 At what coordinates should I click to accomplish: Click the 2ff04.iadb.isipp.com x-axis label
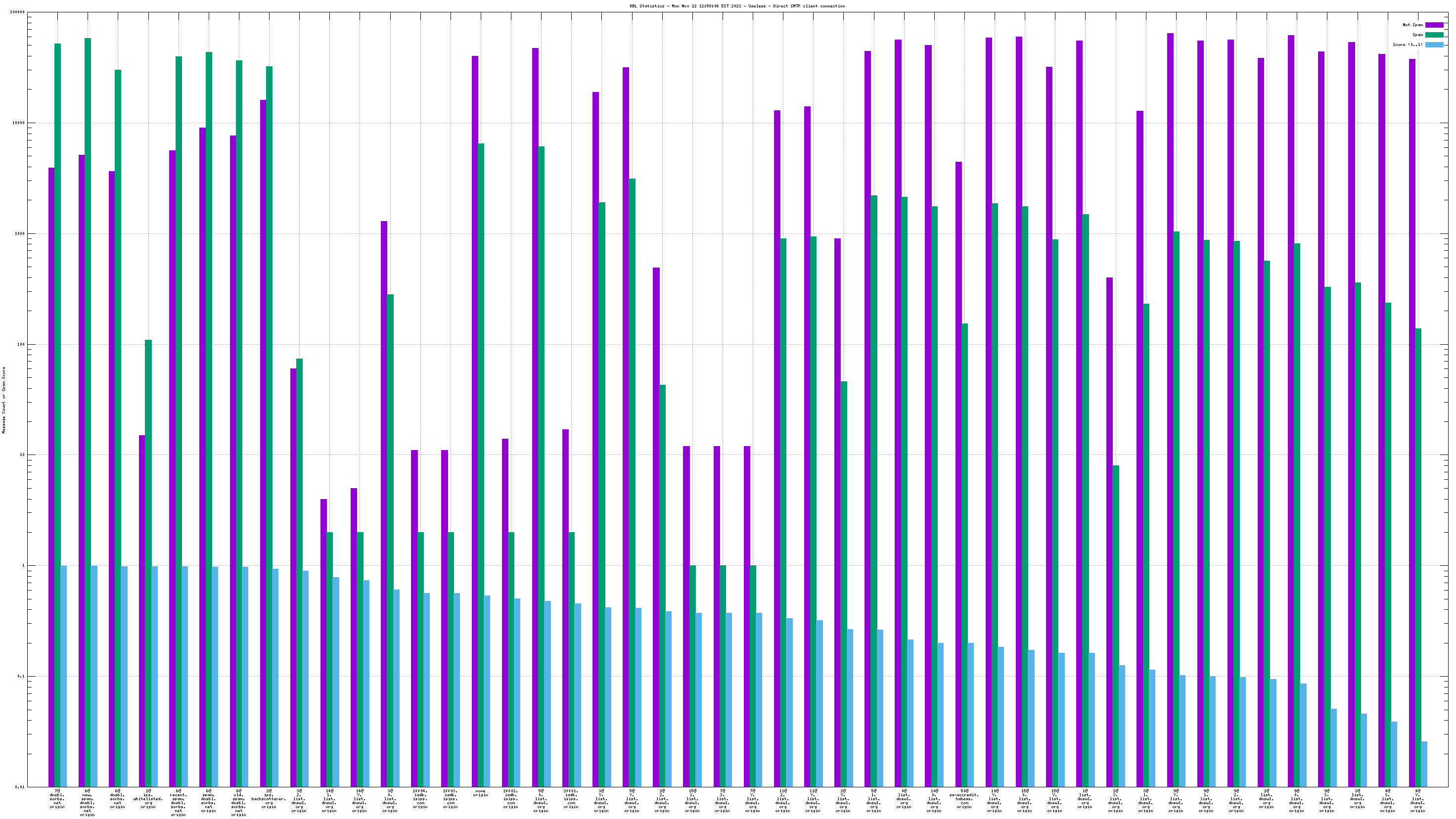[420, 799]
